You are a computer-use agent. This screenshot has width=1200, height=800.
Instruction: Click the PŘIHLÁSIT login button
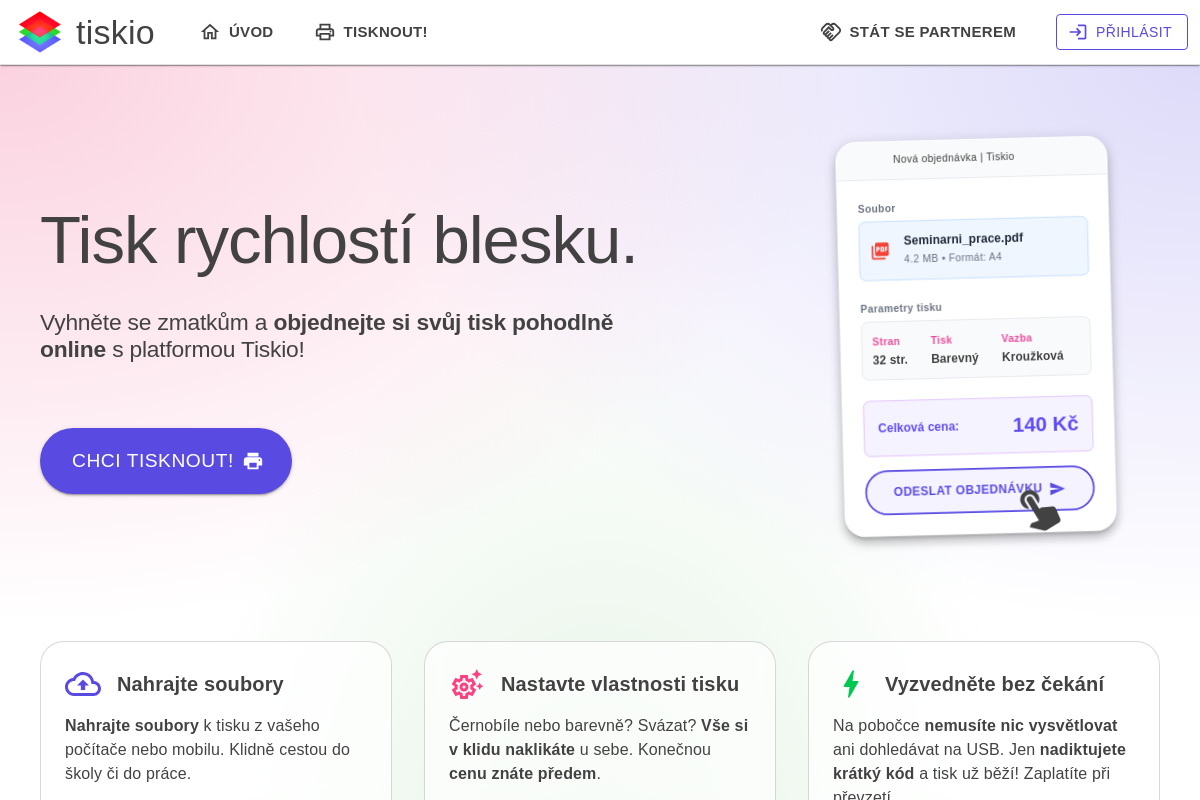pos(1122,32)
